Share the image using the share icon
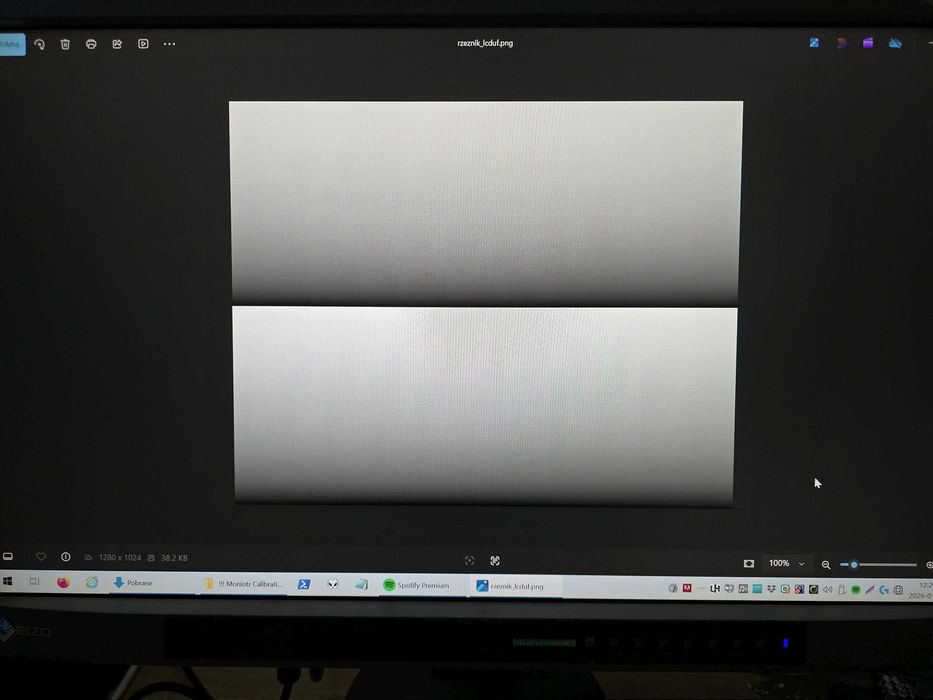This screenshot has width=933, height=700. (117, 44)
